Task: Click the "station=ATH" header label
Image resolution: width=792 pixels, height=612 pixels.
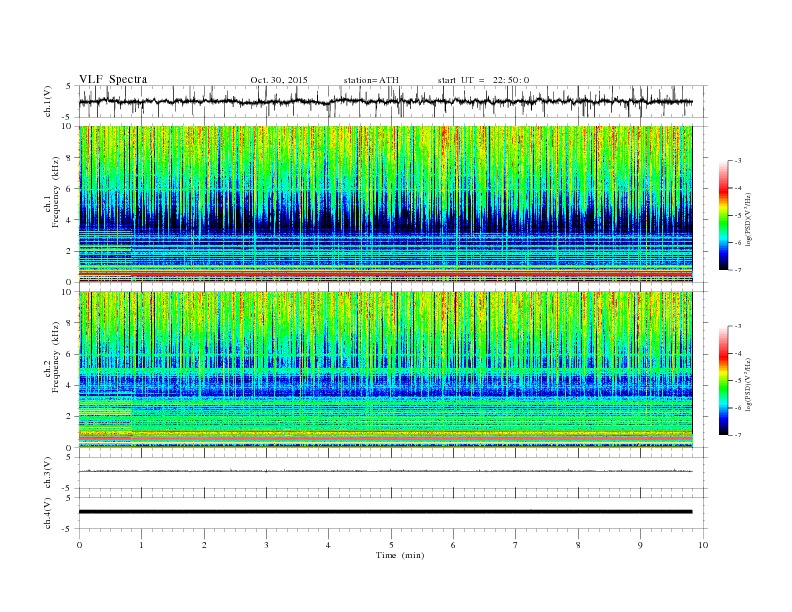Action: (371, 80)
